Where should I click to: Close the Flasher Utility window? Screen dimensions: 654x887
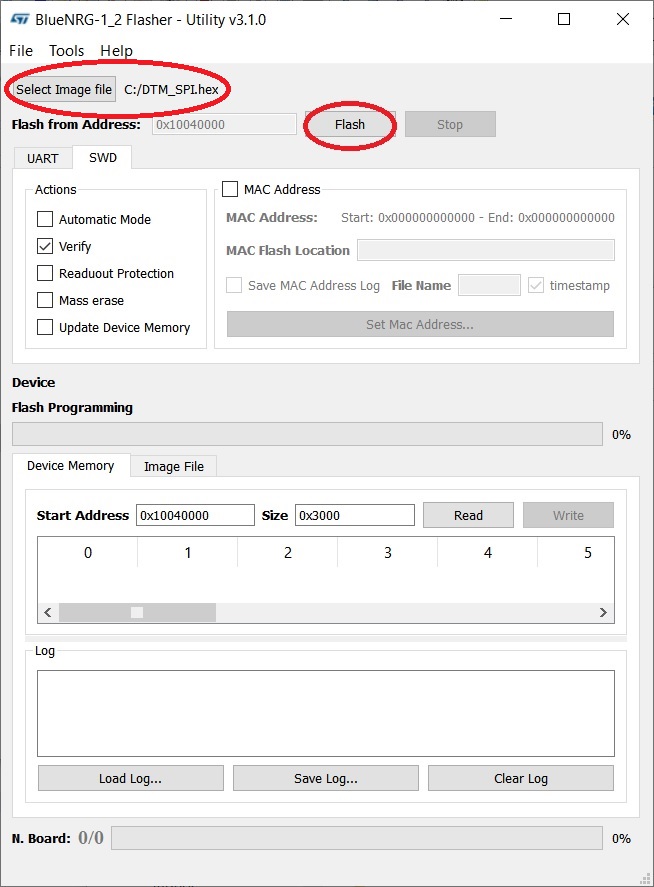point(623,19)
